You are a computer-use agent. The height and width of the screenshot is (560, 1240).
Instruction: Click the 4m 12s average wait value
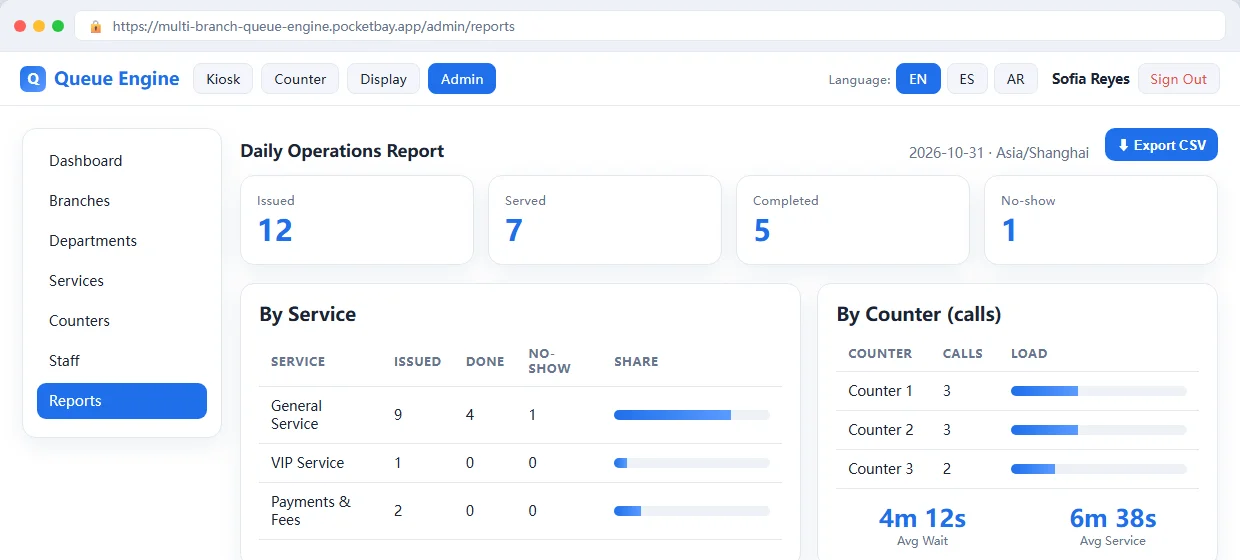point(922,518)
